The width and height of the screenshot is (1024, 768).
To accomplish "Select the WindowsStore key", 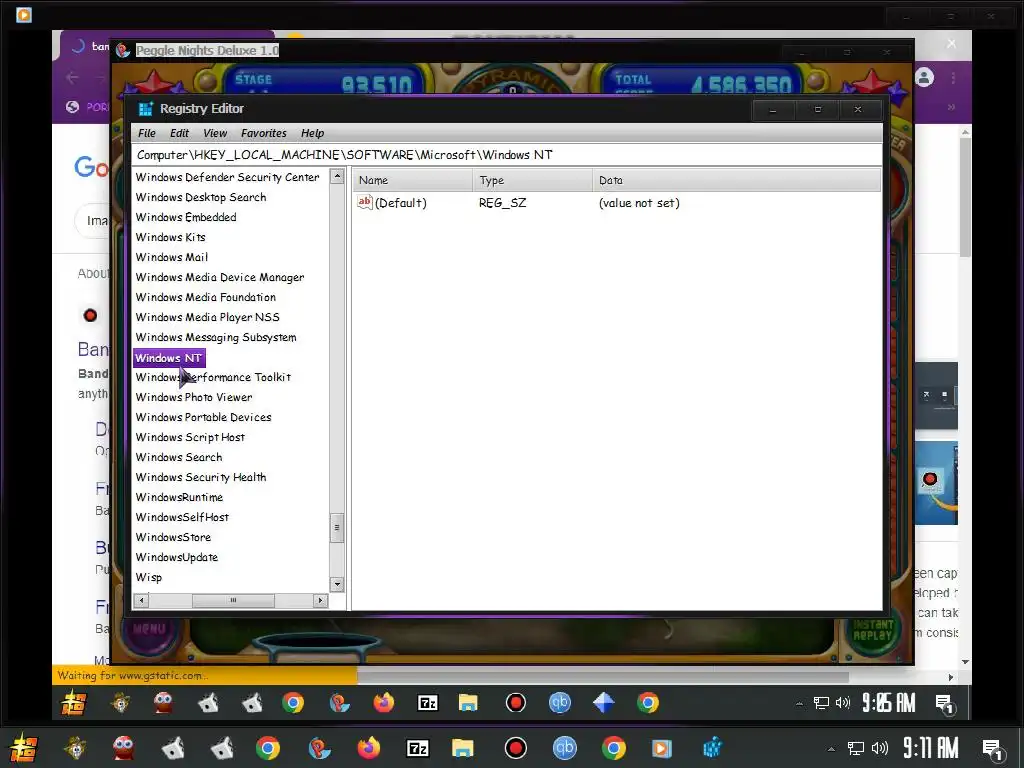I will [x=173, y=537].
